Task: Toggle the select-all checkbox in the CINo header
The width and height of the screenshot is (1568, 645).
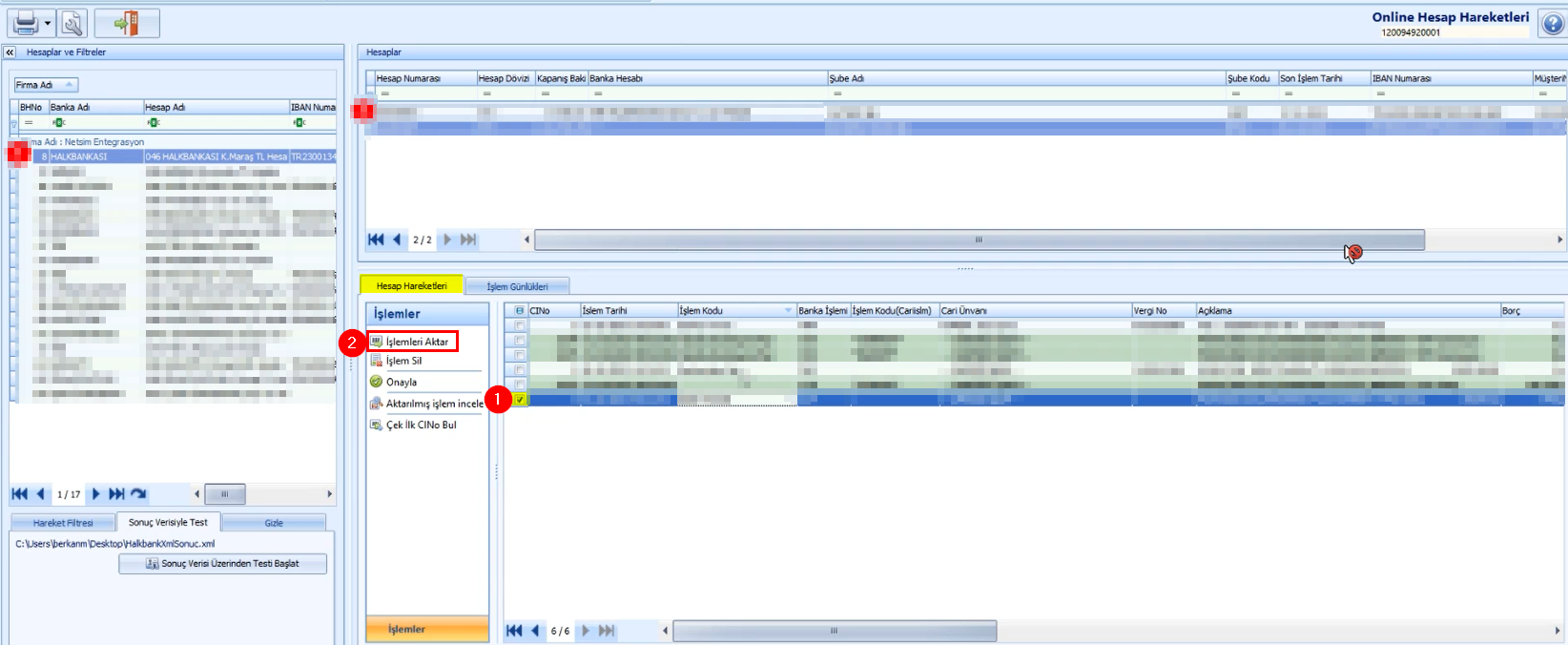Action: click(519, 310)
